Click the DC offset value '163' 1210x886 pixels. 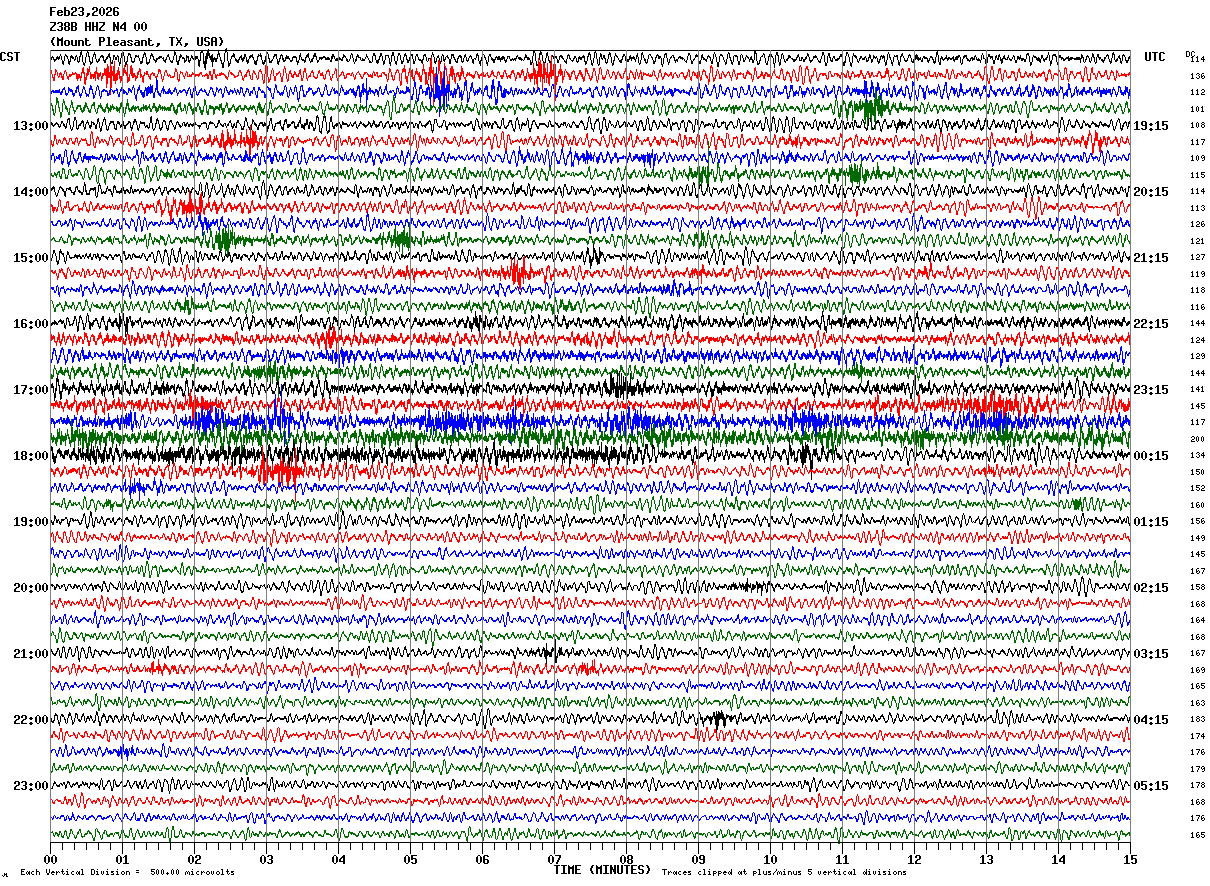pyautogui.click(x=1197, y=703)
